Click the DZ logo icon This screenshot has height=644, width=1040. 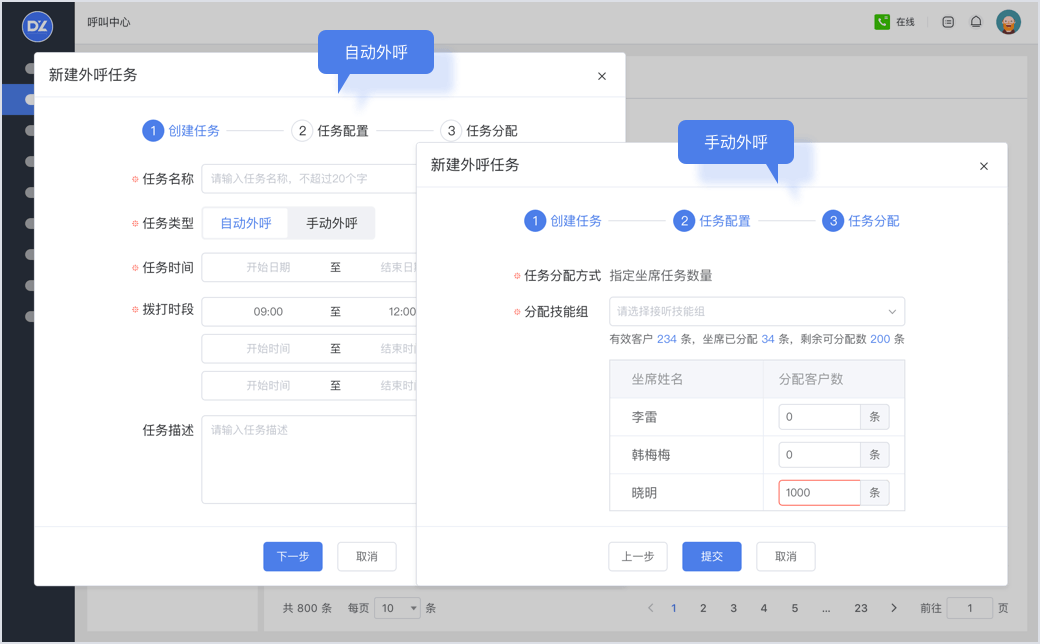(37, 24)
